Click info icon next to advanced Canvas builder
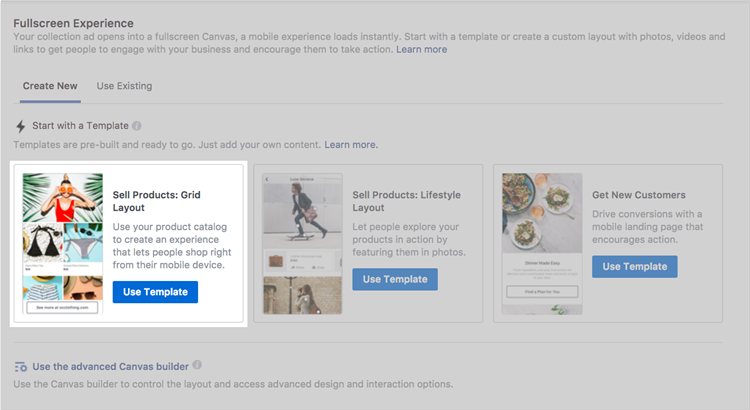750x410 pixels. (x=198, y=366)
